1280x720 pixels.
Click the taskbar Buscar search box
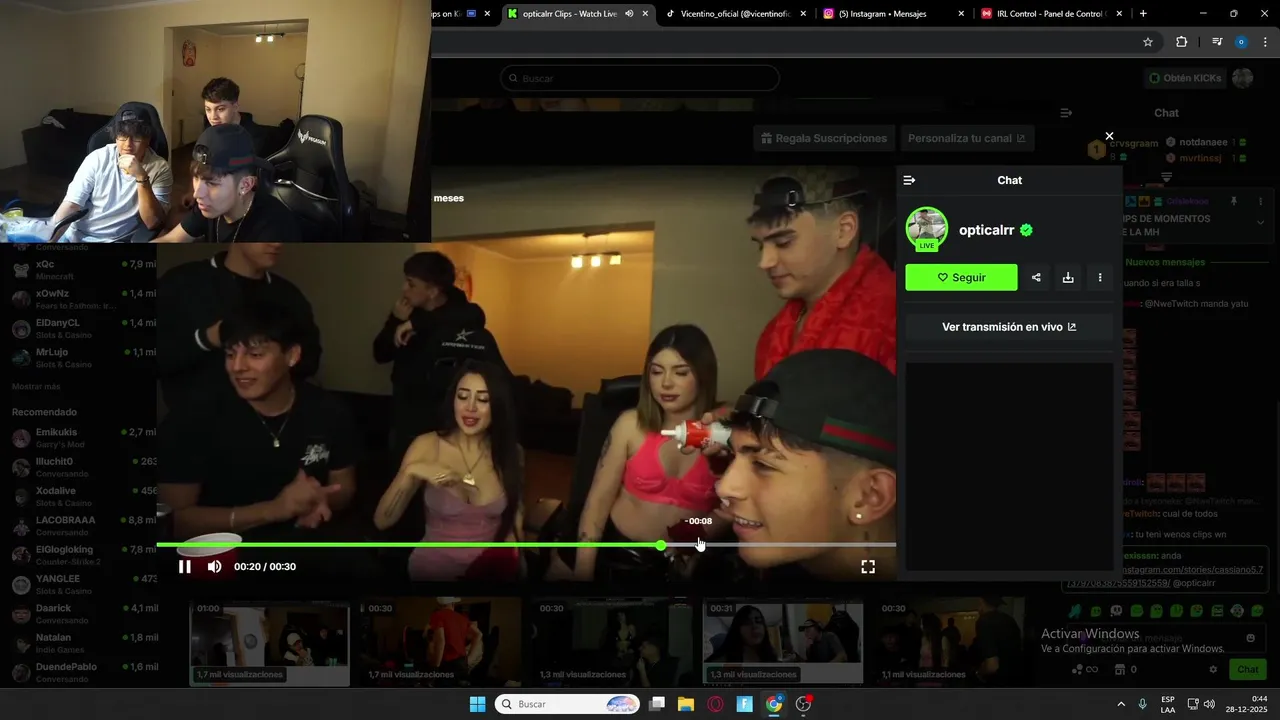(567, 704)
